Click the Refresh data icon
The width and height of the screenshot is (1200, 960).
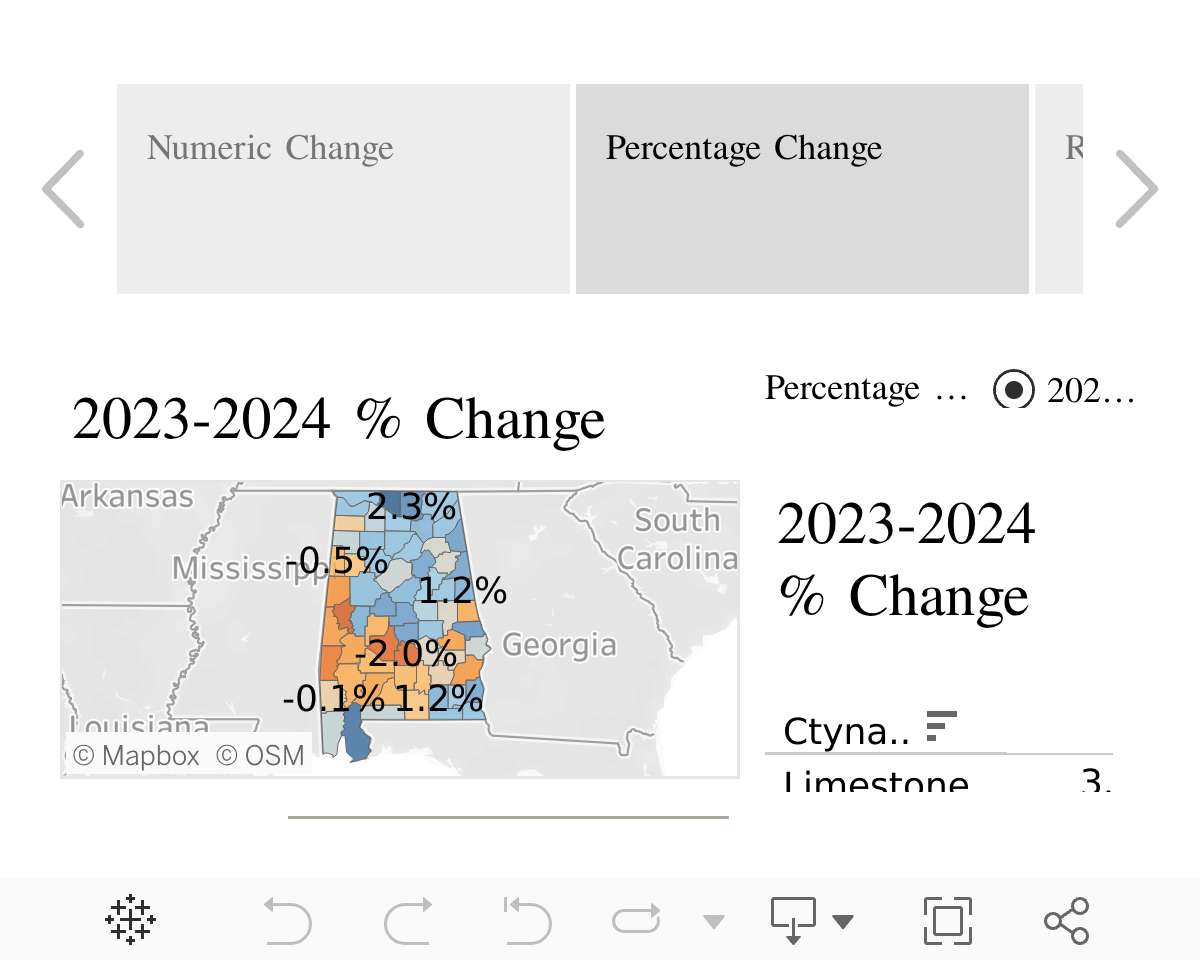click(637, 920)
